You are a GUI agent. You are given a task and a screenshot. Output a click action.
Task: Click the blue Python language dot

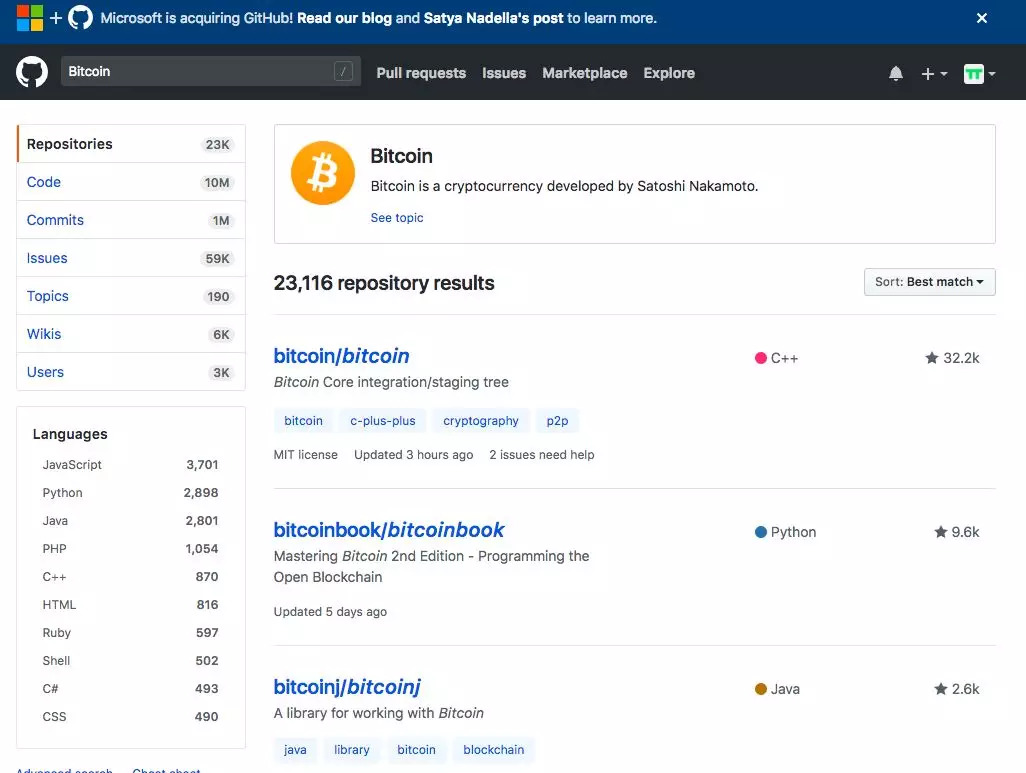tap(760, 532)
